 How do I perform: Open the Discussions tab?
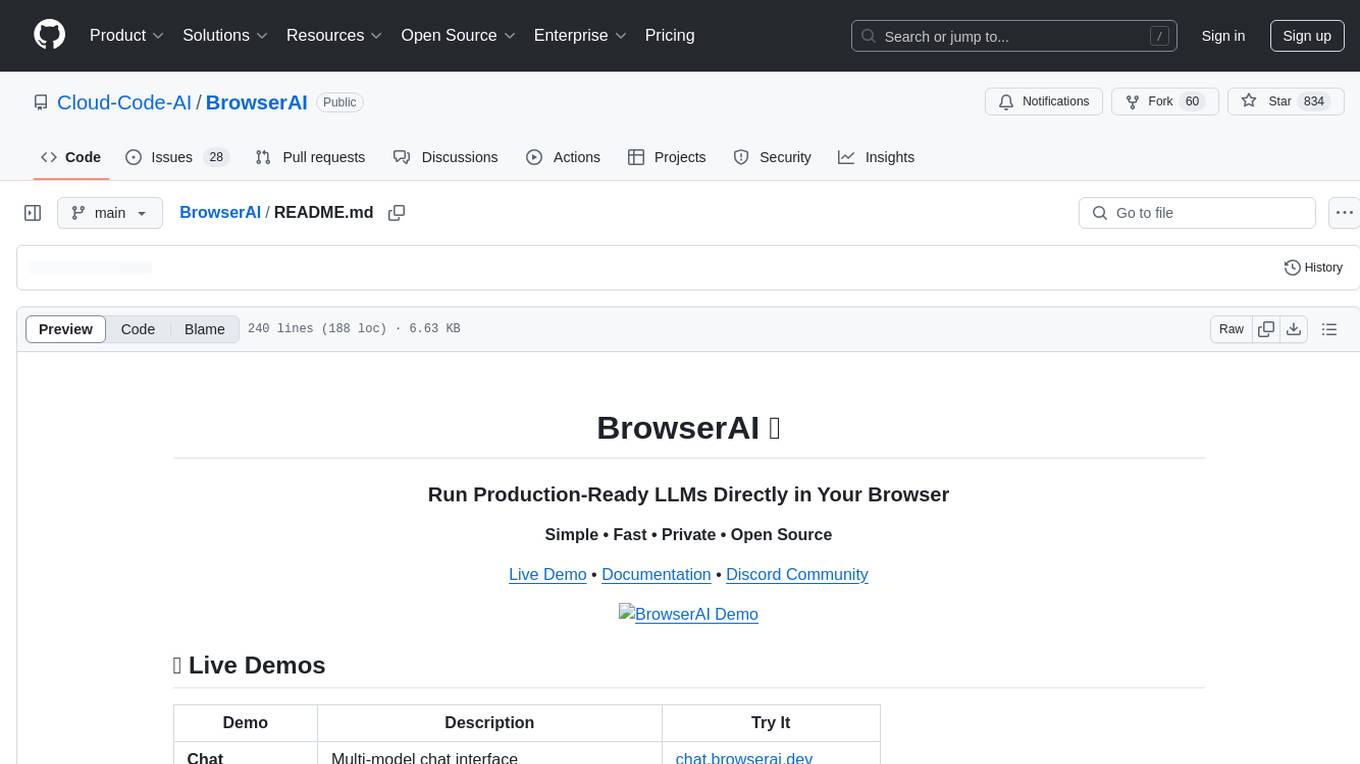coord(445,157)
